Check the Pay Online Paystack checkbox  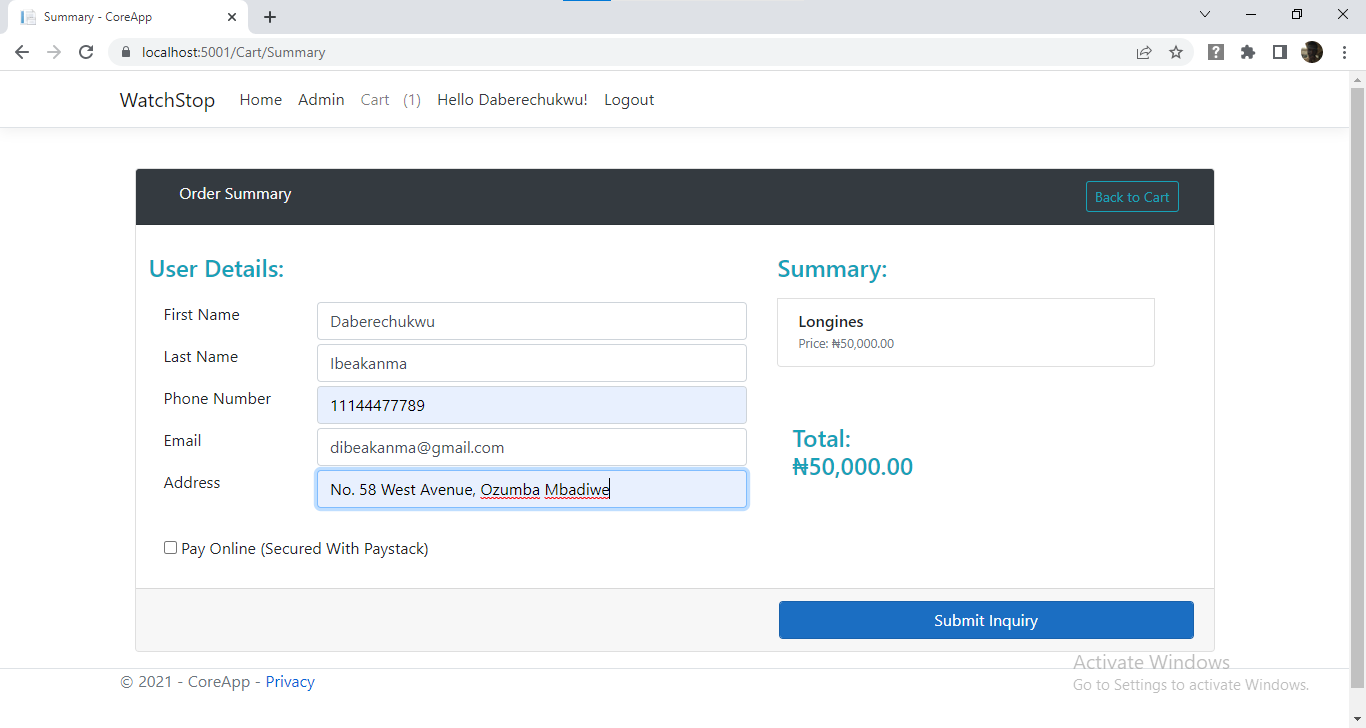point(170,548)
